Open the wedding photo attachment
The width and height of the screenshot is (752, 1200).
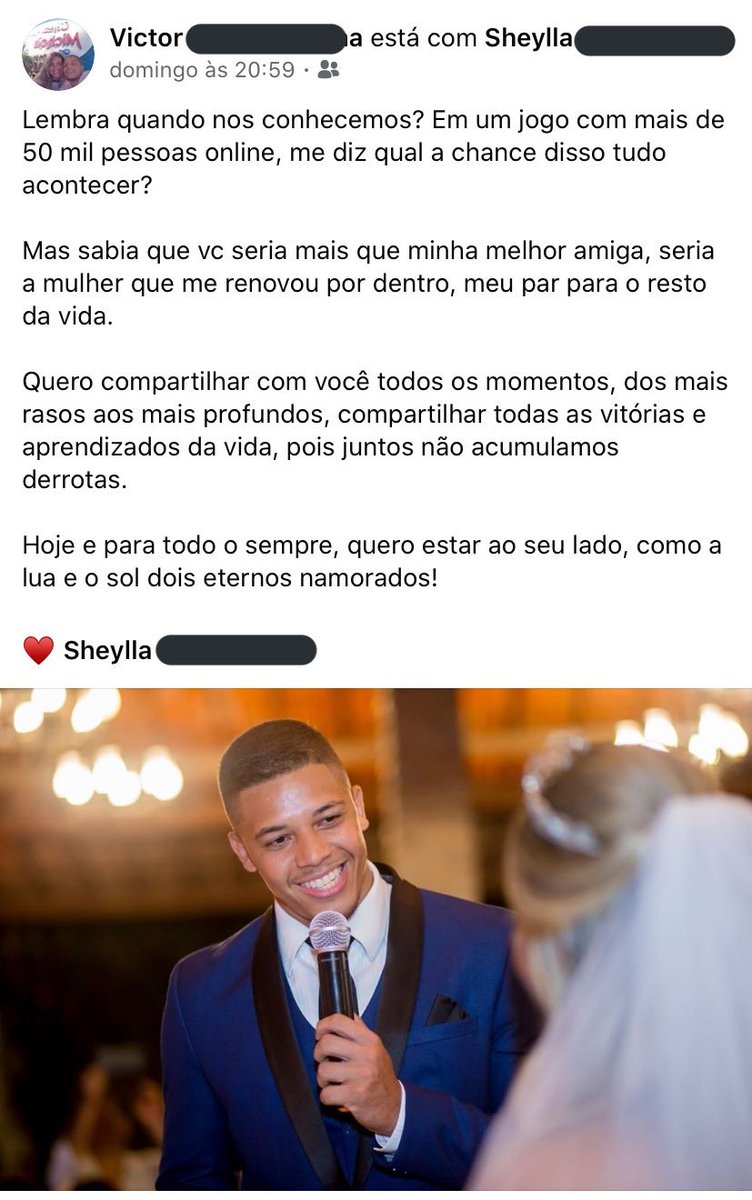(376, 939)
